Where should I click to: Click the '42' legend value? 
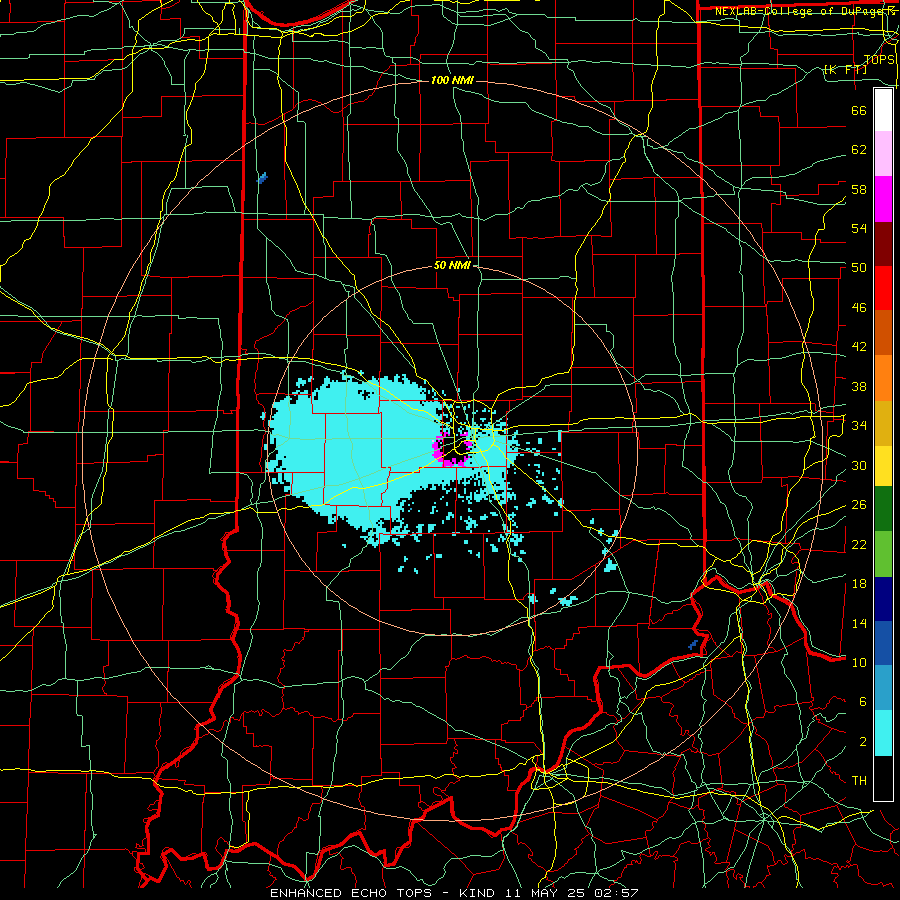pos(859,347)
